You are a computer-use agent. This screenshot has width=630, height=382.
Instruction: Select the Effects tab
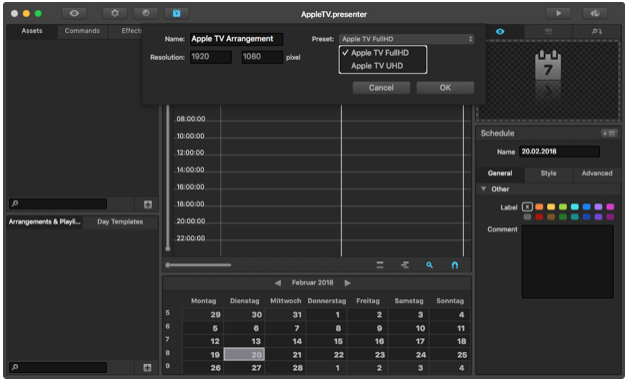coord(131,31)
